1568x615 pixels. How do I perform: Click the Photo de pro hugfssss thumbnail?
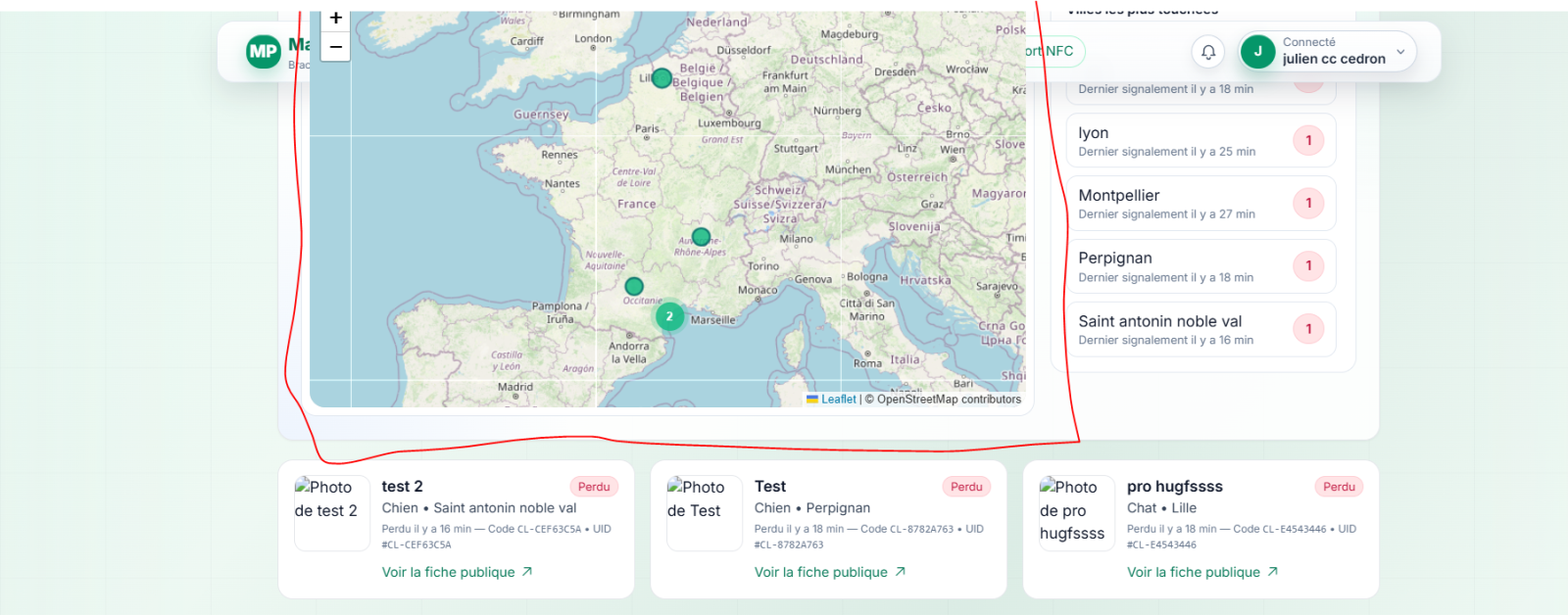(1077, 513)
